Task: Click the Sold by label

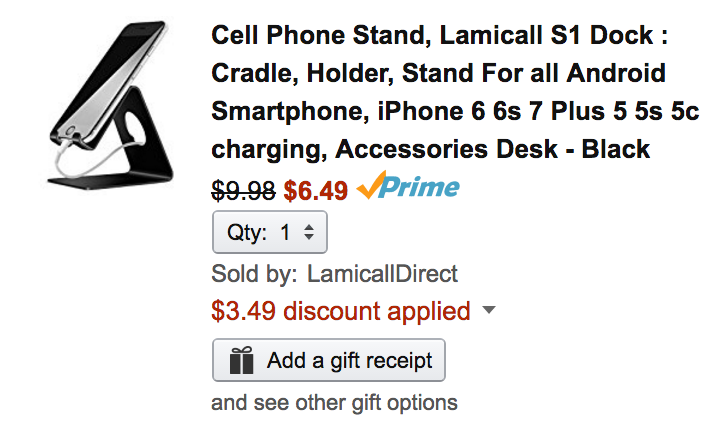Action: pos(253,273)
